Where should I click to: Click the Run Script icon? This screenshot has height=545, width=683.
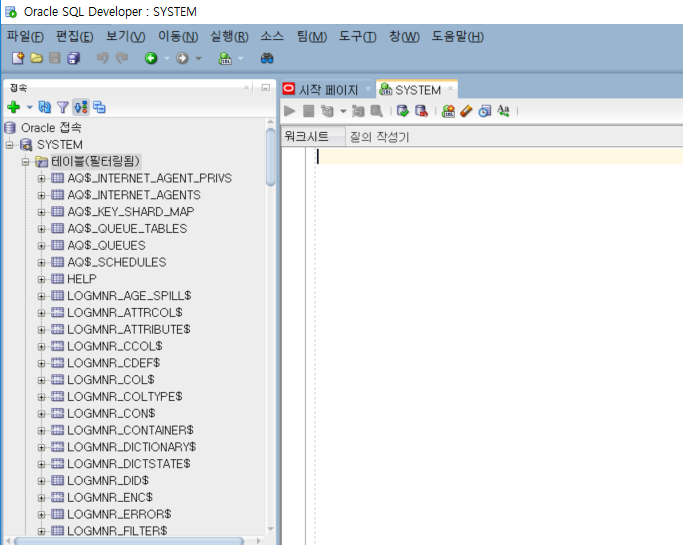click(x=308, y=111)
